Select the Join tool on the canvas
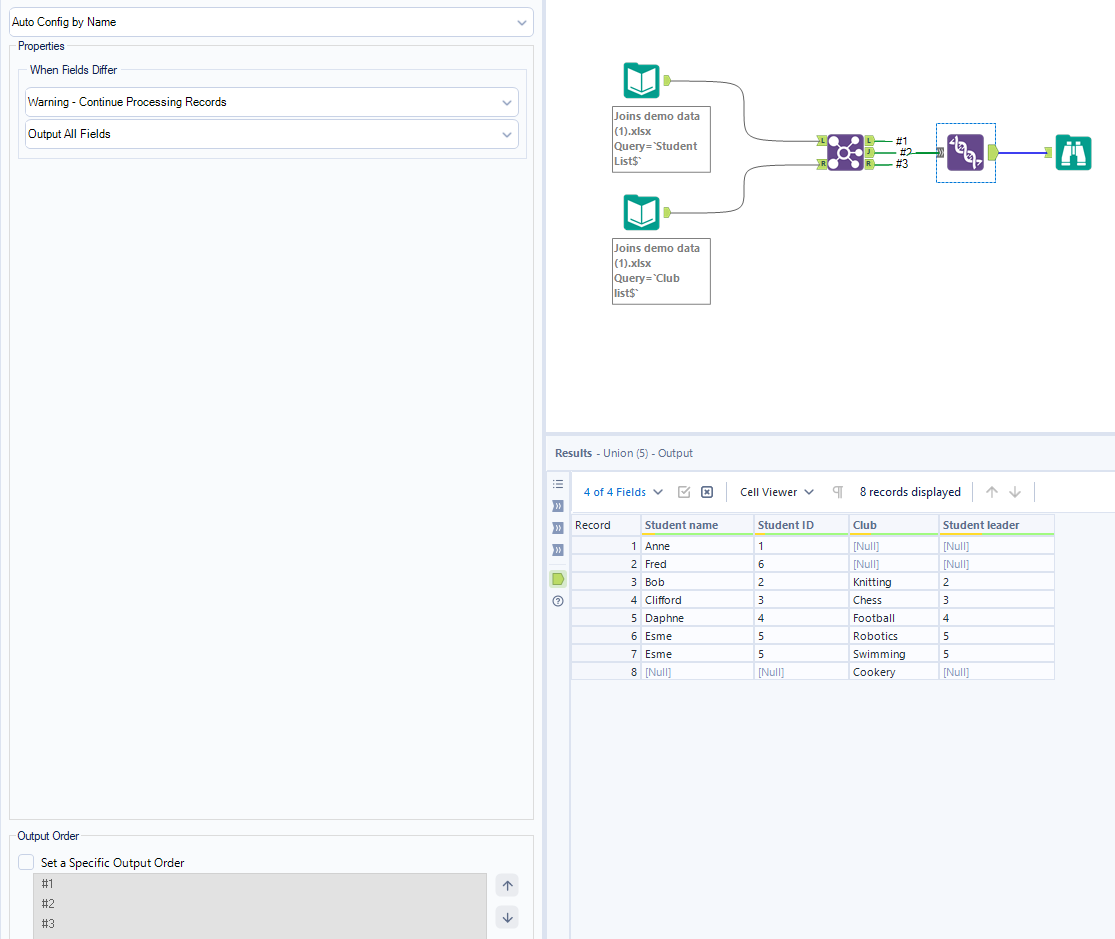 click(845, 152)
